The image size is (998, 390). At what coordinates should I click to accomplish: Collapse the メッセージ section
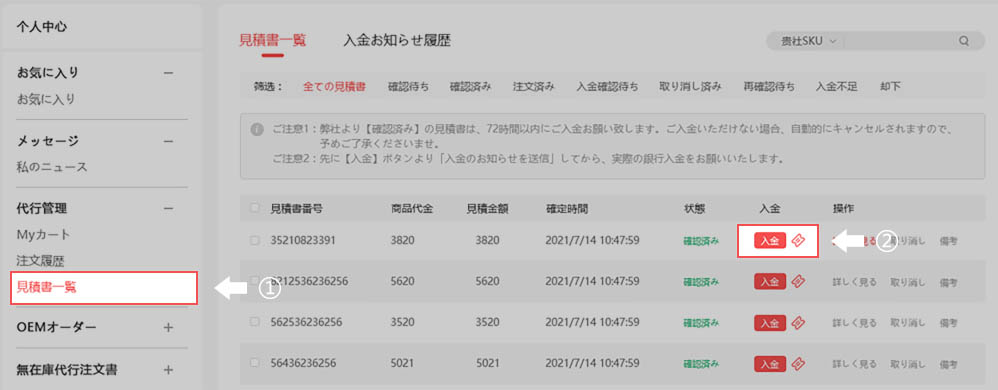point(168,141)
